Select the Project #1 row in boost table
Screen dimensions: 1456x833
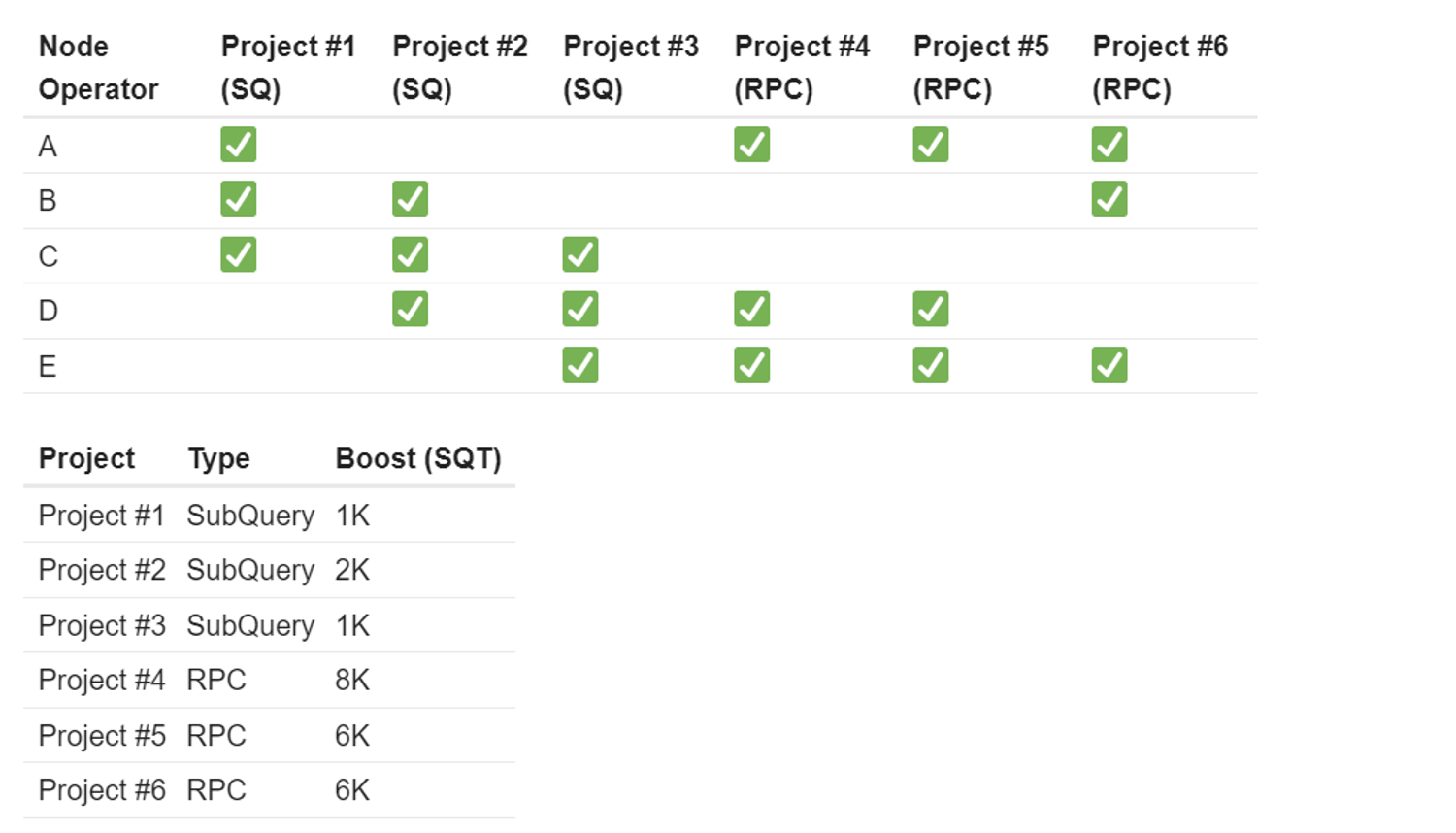click(102, 516)
